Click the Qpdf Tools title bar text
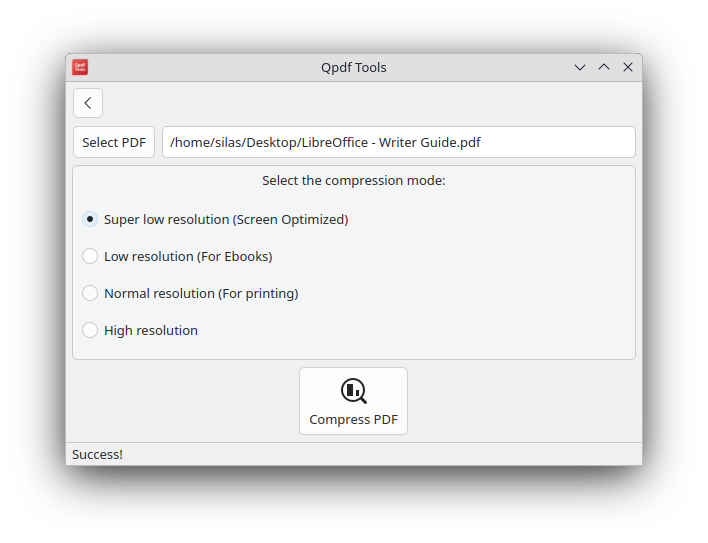 click(353, 67)
